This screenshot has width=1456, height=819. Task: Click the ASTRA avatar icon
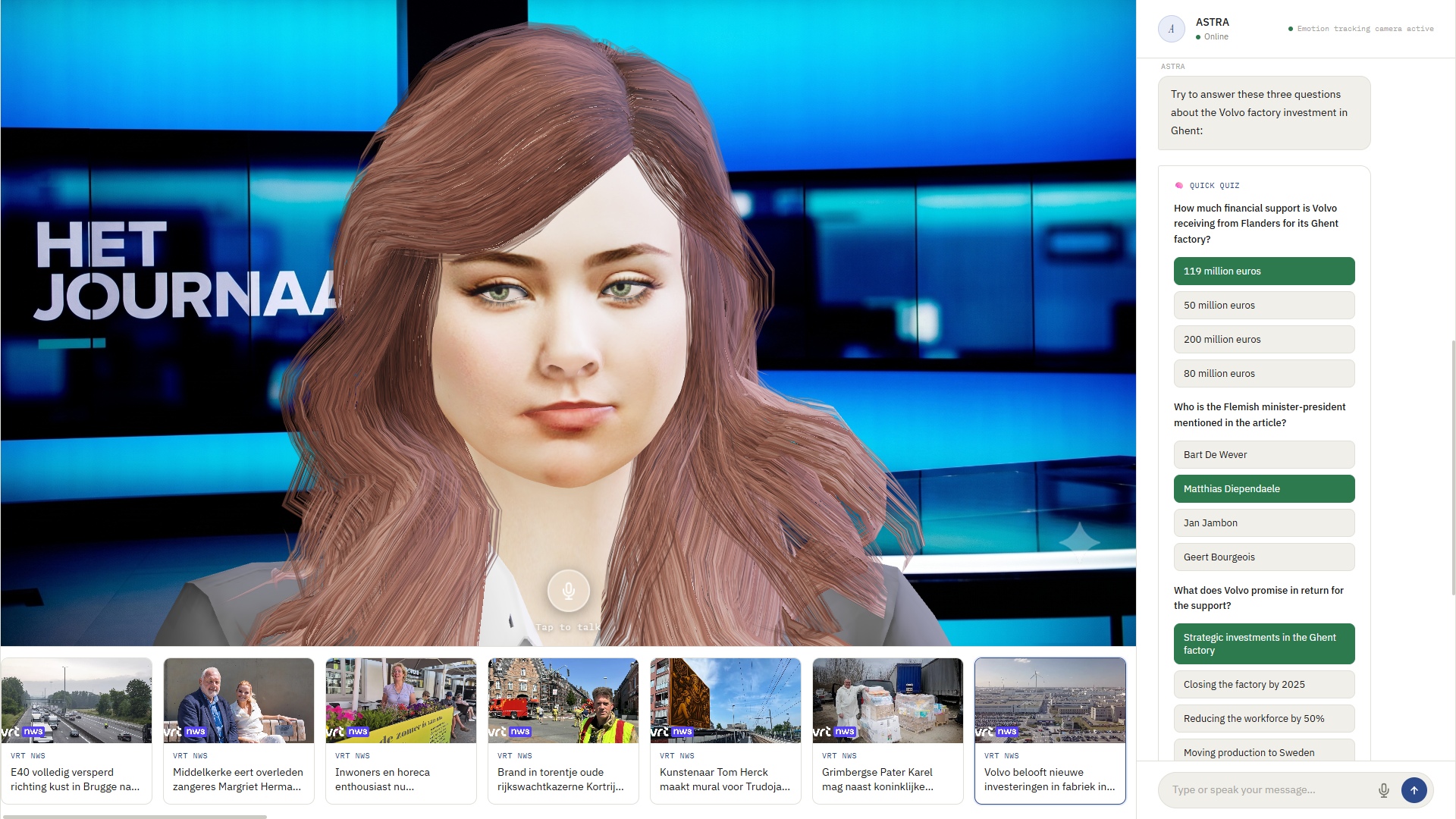click(1171, 29)
